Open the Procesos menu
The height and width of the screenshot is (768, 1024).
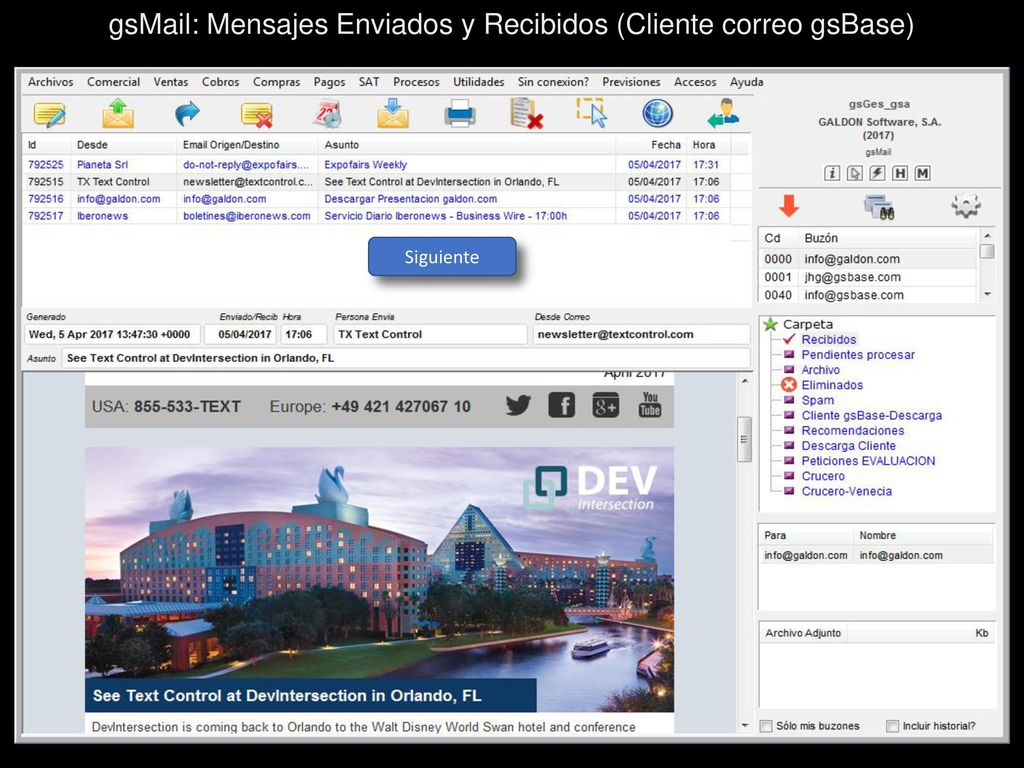click(416, 82)
